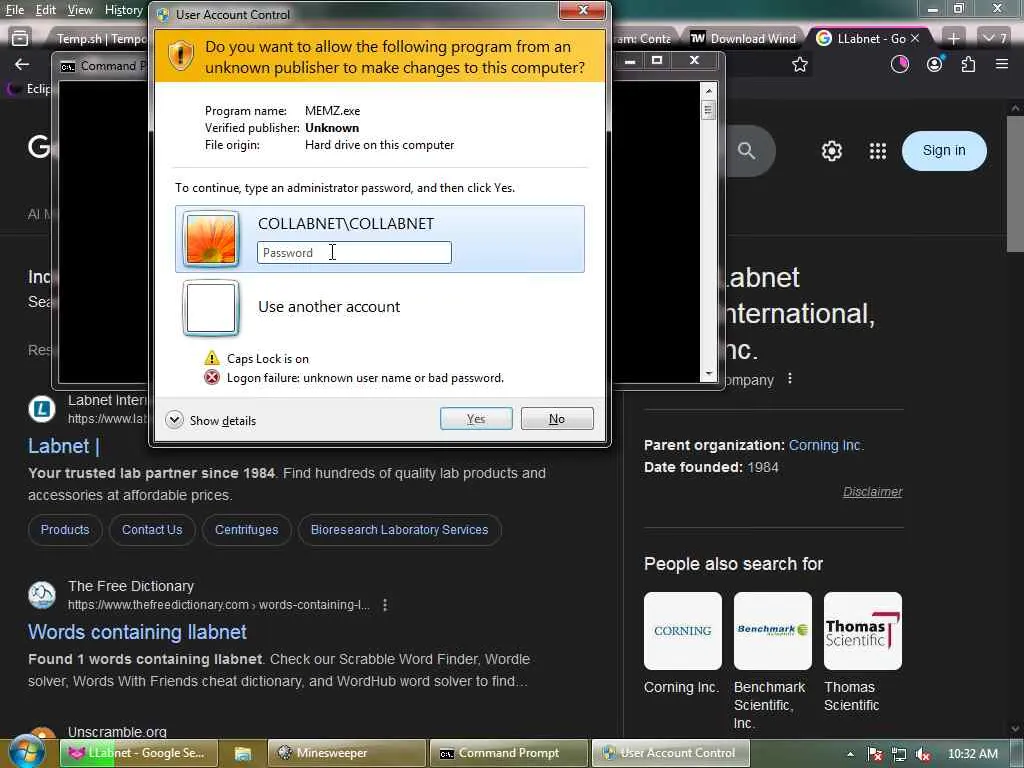Viewport: 1024px width, 768px height.
Task: Click the Eclip bookmark in bookmarks bar
Action: [30, 89]
